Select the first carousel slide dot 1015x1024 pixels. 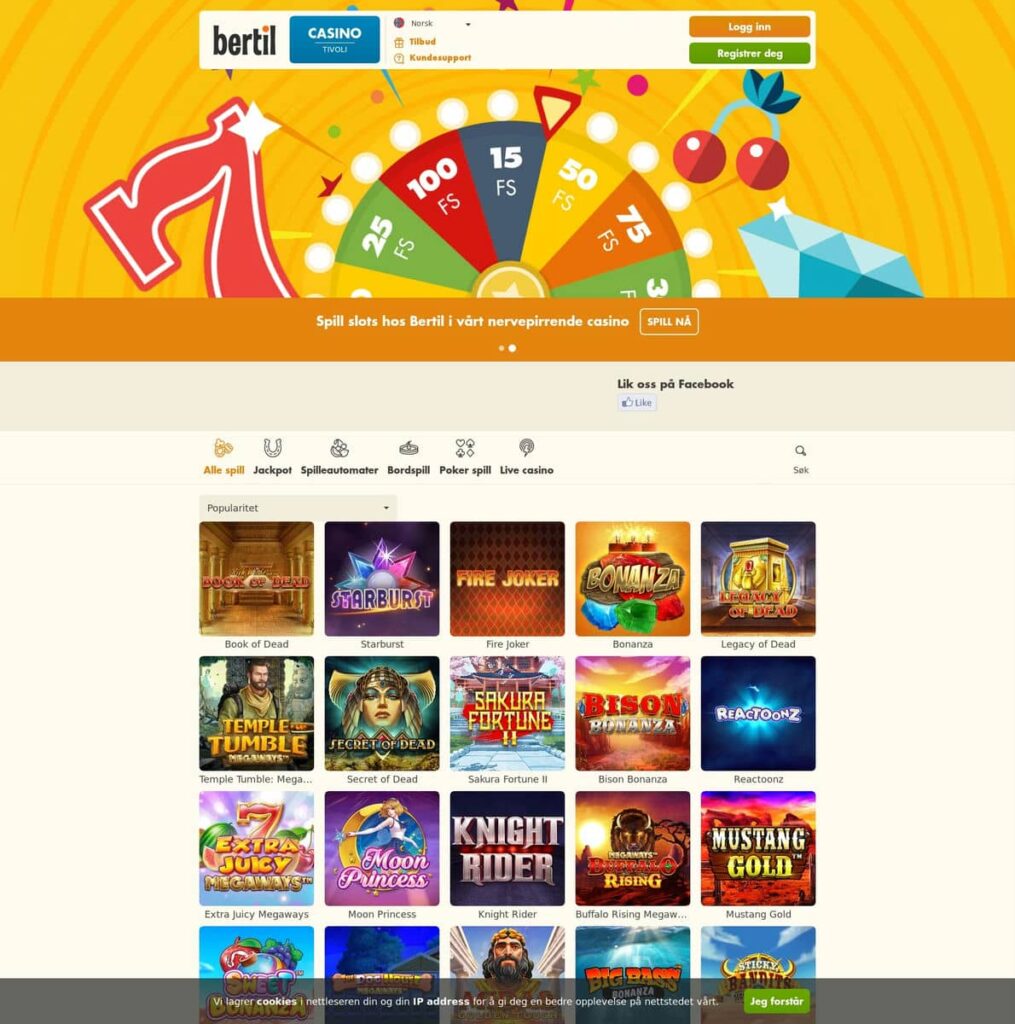502,348
